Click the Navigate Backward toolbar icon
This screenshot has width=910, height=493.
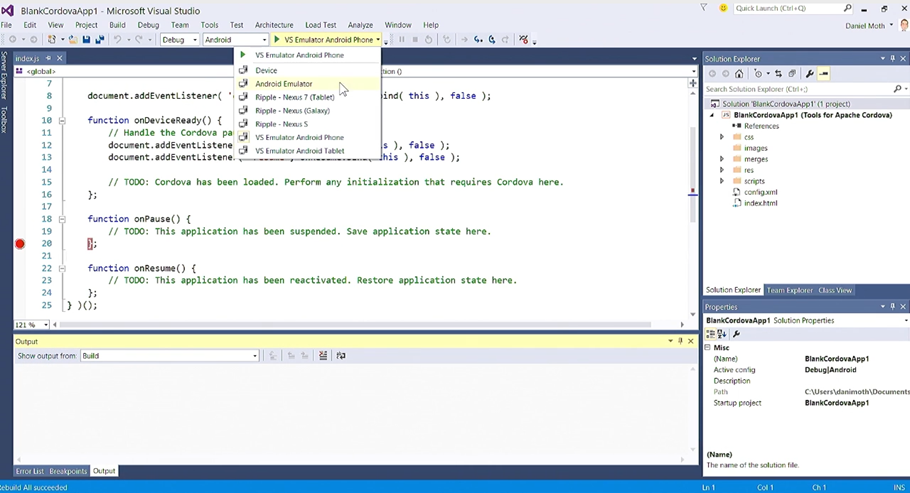[13, 39]
